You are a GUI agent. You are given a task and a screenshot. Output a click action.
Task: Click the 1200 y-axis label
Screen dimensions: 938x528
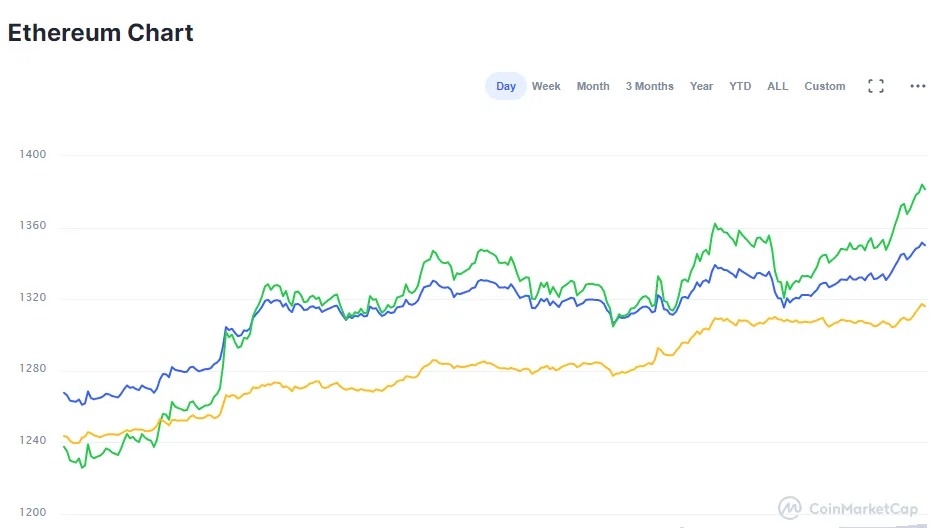click(x=32, y=513)
